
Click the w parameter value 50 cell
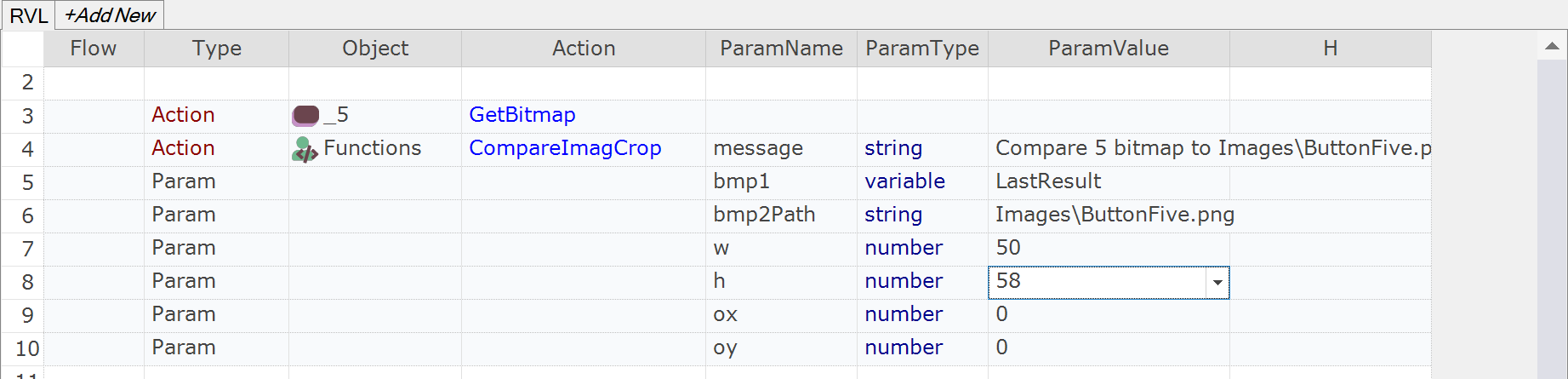coord(1108,248)
